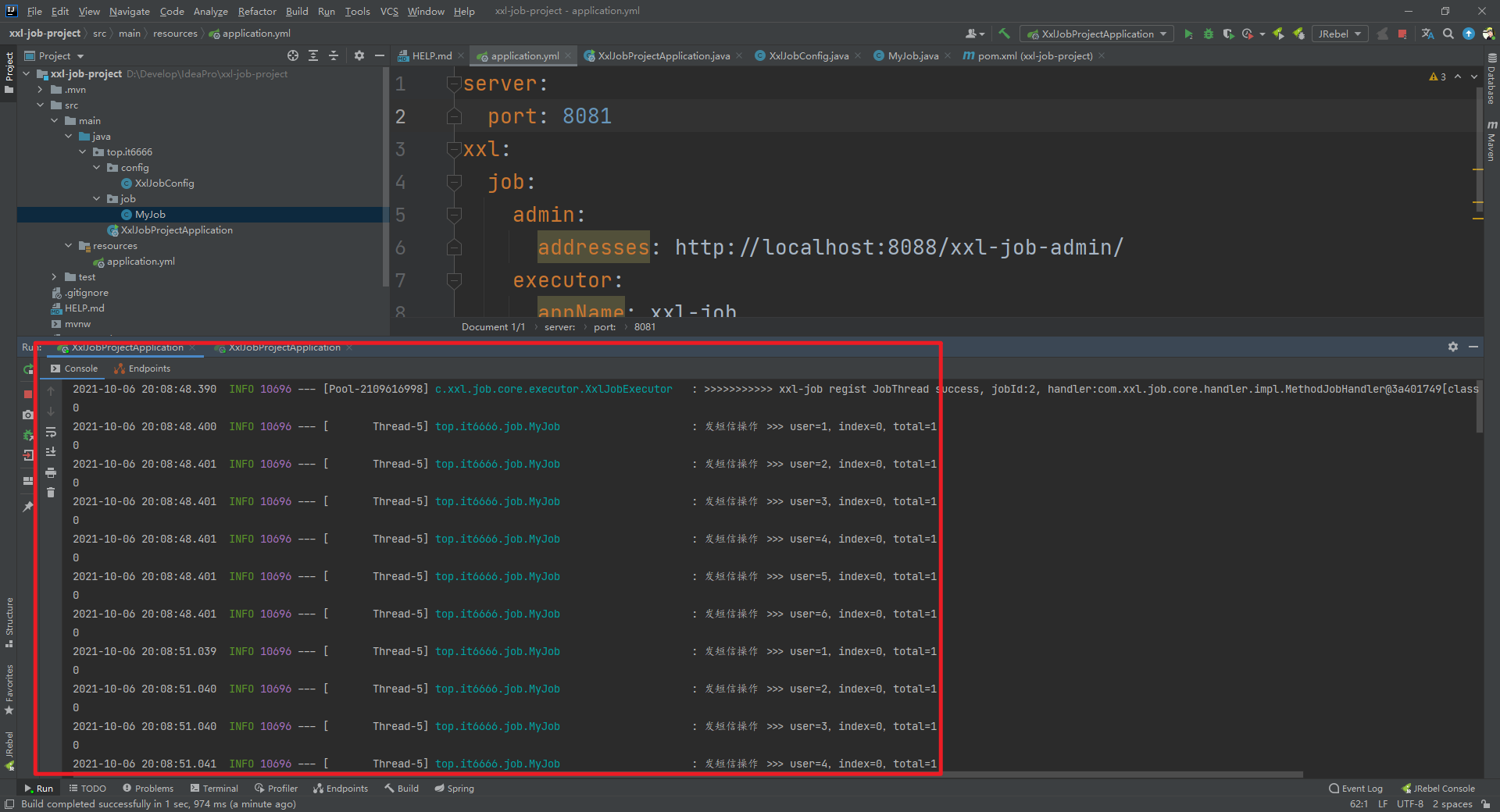Open the Terminal tool window button
1500x812 pixels.
coord(214,789)
